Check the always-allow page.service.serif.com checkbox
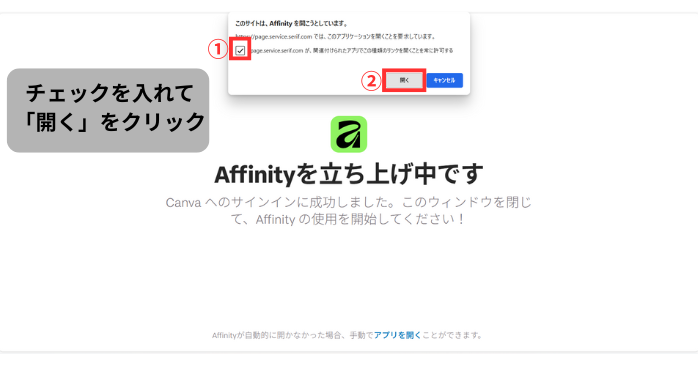This screenshot has width=698, height=365. point(240,50)
